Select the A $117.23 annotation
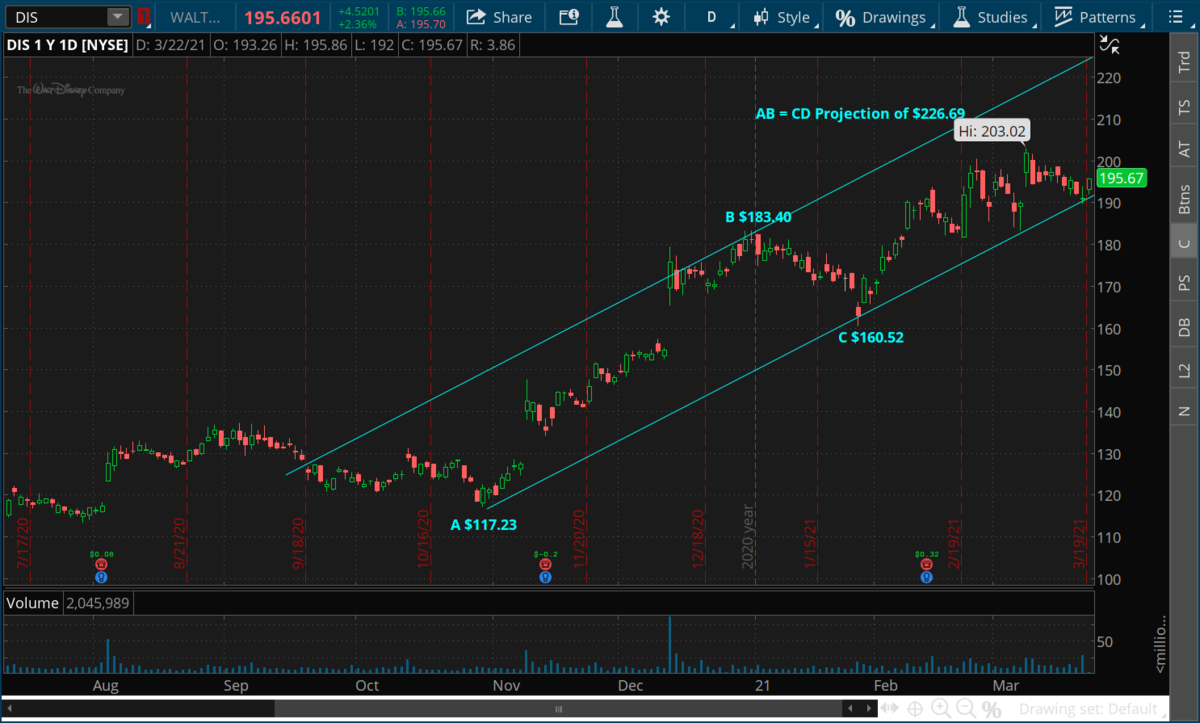Screen dimensions: 1200x723 (x=484, y=523)
